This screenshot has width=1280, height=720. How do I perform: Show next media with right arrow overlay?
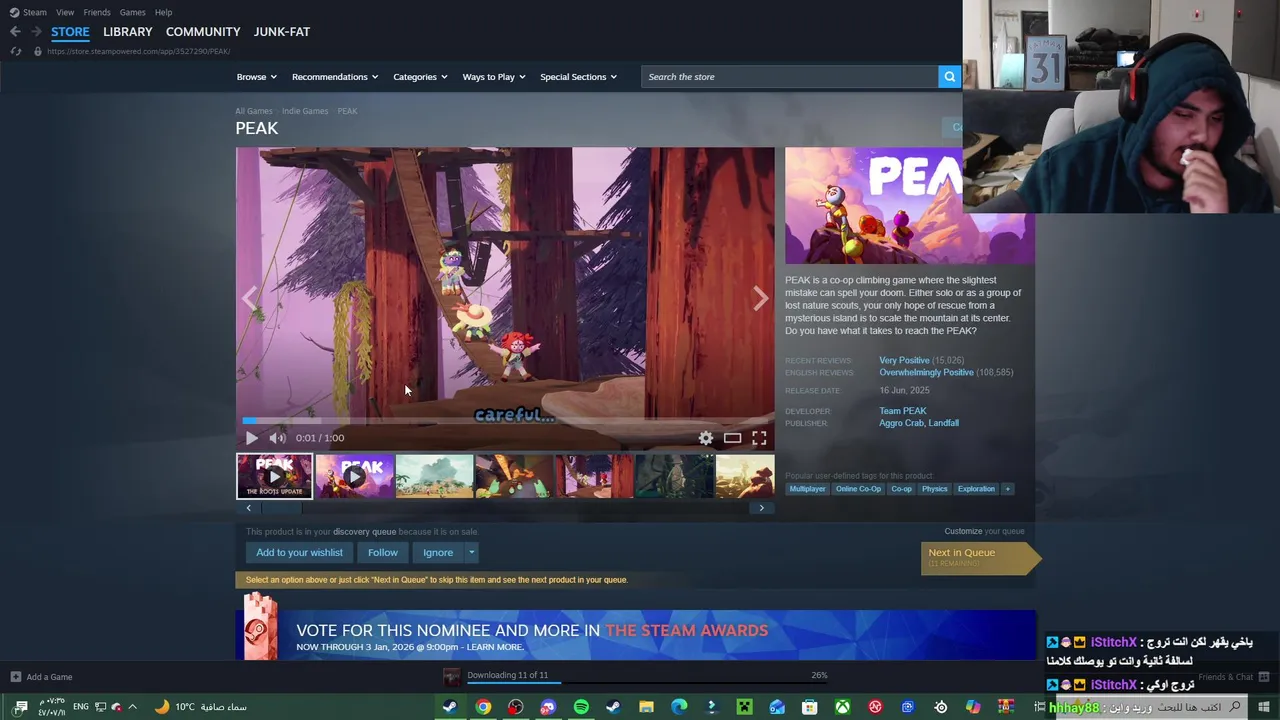point(760,297)
